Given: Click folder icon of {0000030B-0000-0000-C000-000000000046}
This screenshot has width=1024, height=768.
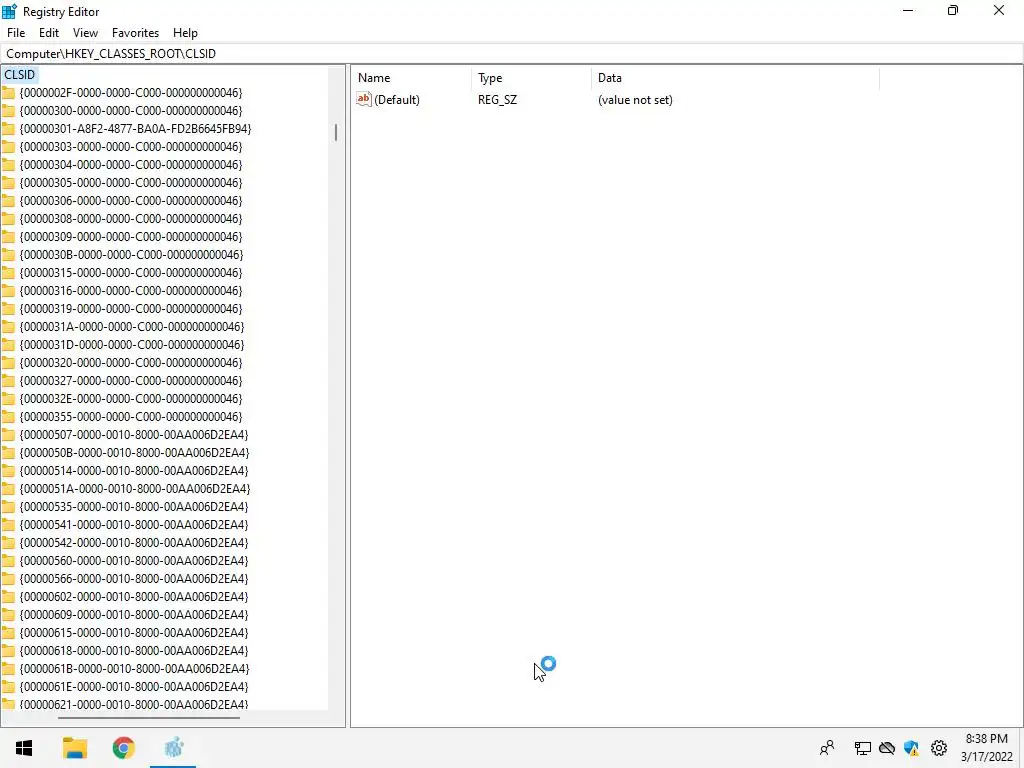Looking at the screenshot, I should tap(8, 255).
